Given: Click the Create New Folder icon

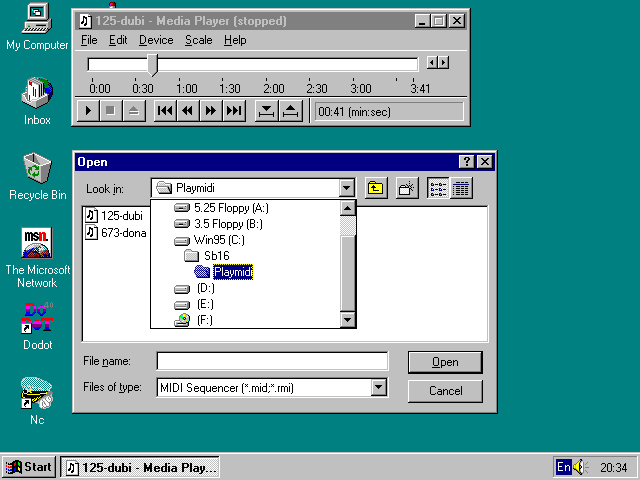Looking at the screenshot, I should tap(406, 188).
